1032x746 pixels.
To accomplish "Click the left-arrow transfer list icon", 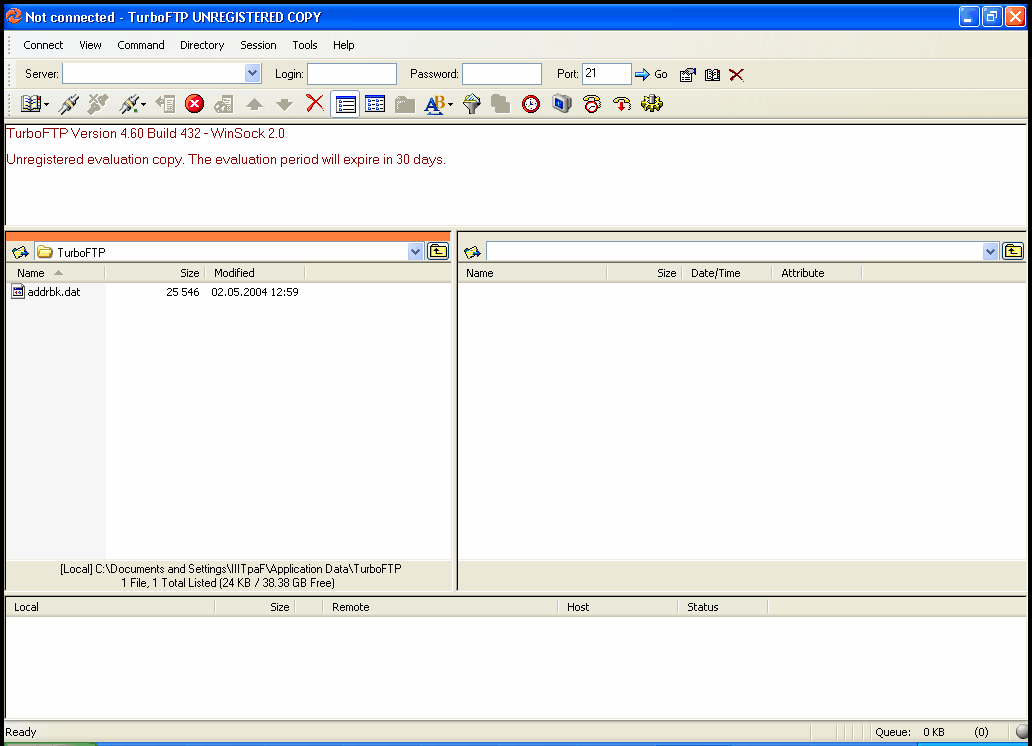I will pyautogui.click(x=165, y=104).
